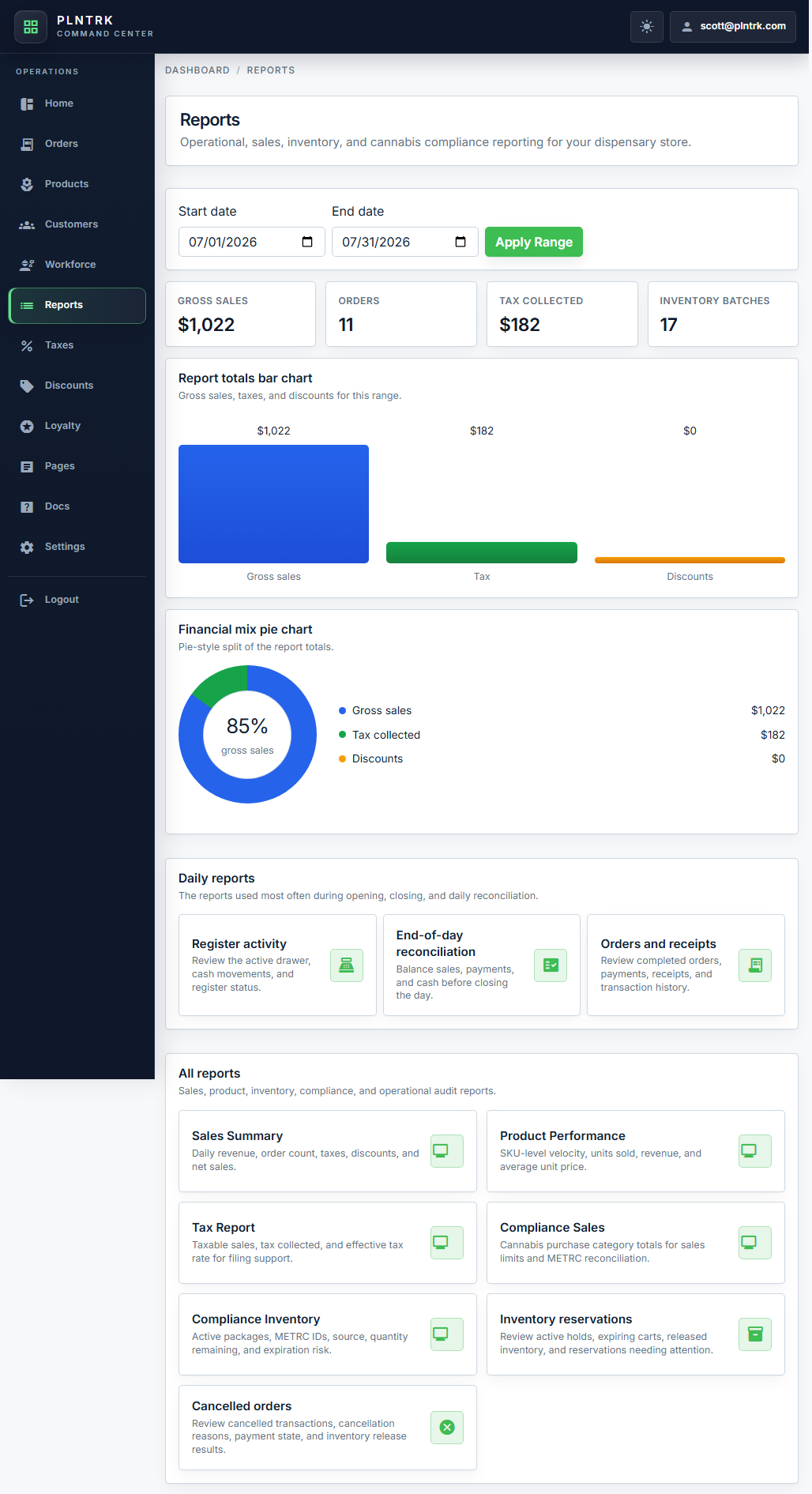Follow the DASHBOARD breadcrumb link
Image resolution: width=812 pixels, height=1494 pixels.
[197, 70]
